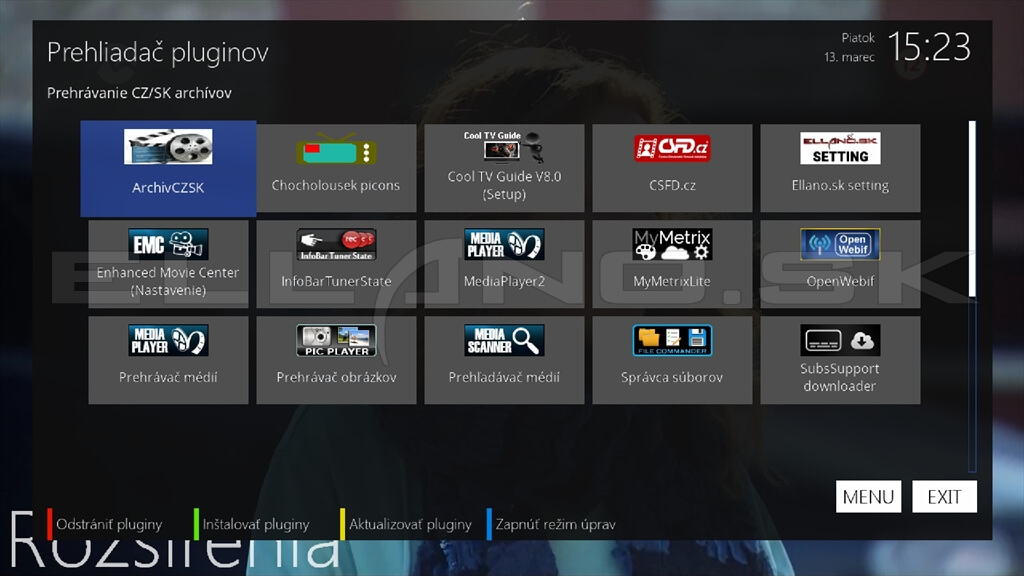The height and width of the screenshot is (576, 1024).
Task: Select the InfoBarTunerState plugin
Action: coord(335,262)
